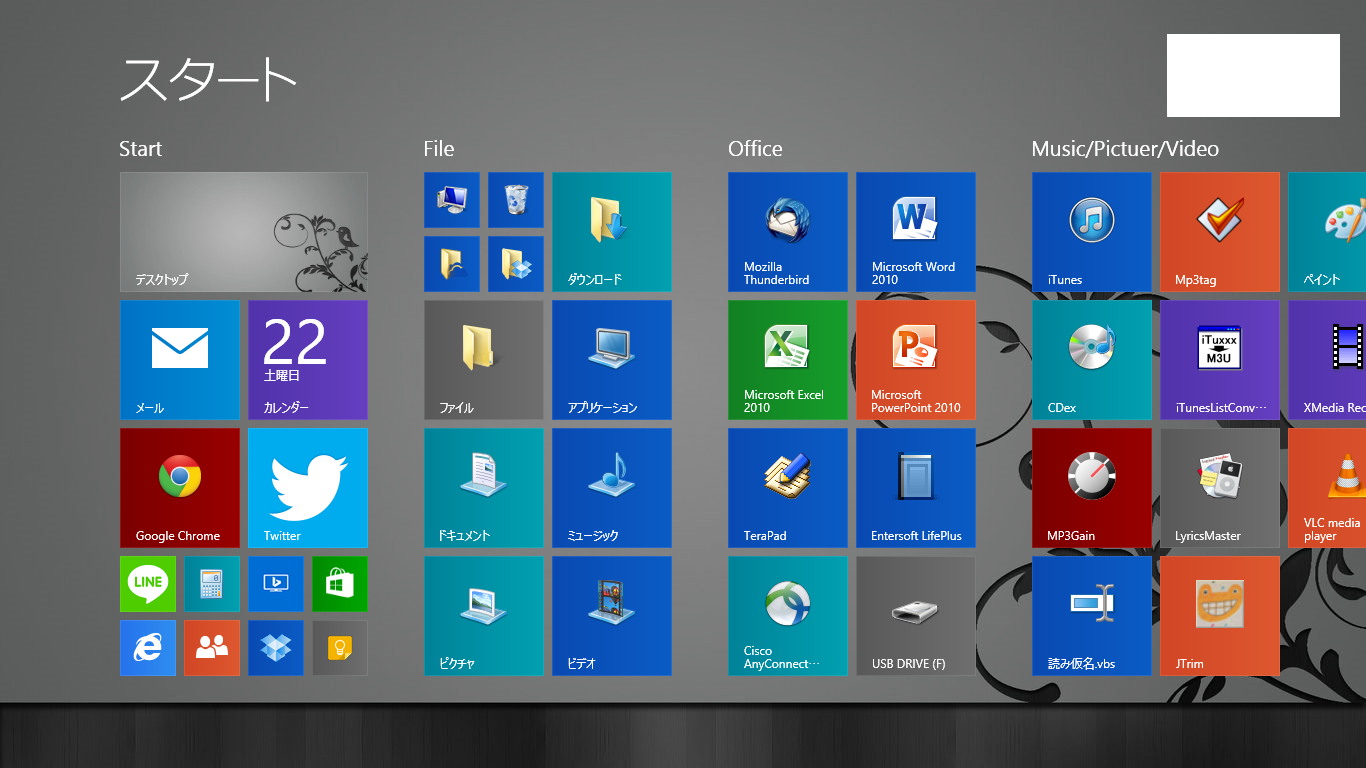Open the ファイル folder tile

point(484,360)
